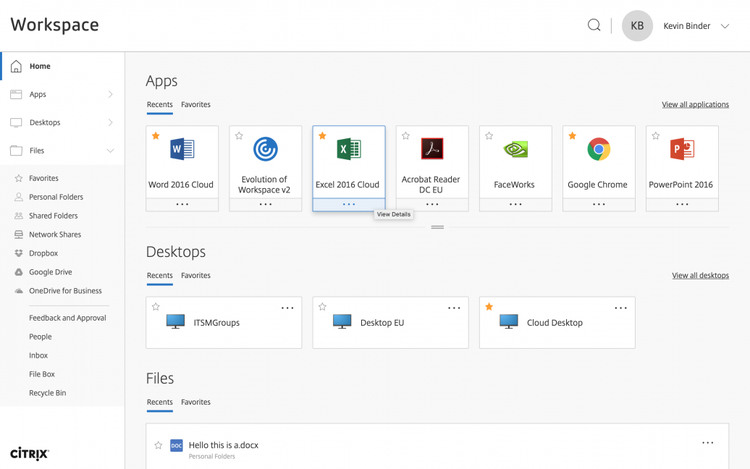Image resolution: width=750 pixels, height=469 pixels.
Task: Launch Evolution of Workspace v2 icon
Action: point(265,149)
